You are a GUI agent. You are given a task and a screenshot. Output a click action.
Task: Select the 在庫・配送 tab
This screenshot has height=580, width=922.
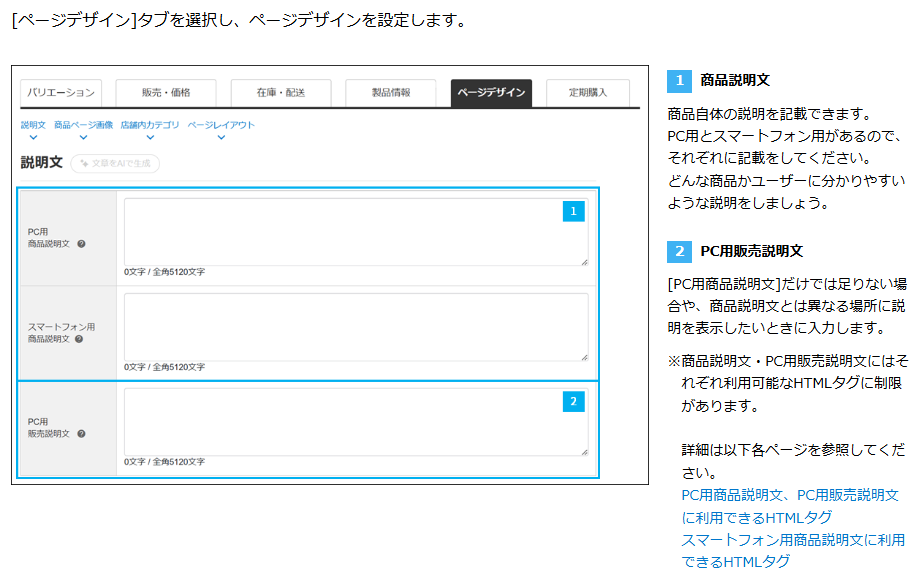click(280, 93)
